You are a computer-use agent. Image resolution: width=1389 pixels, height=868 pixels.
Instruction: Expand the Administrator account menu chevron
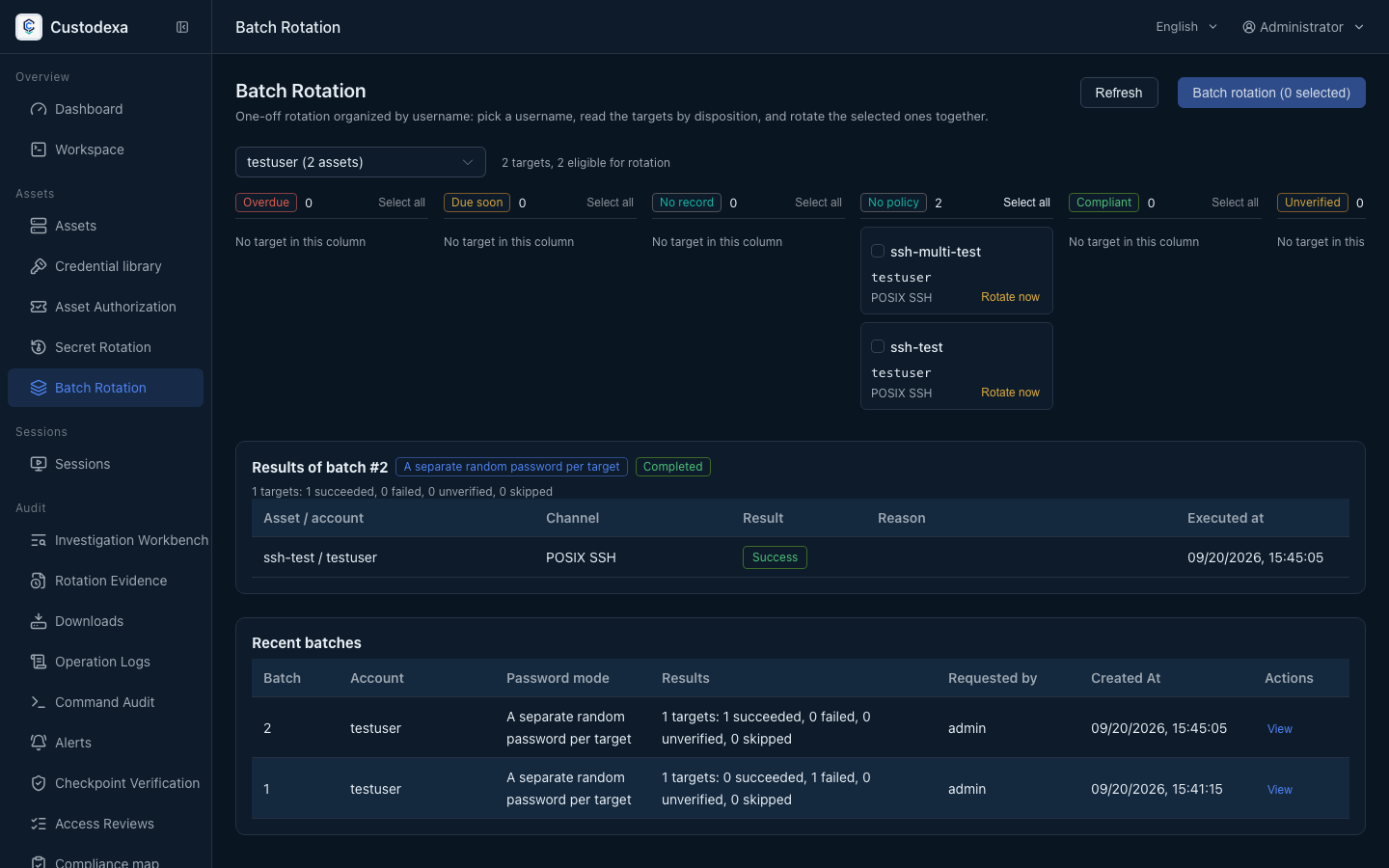(x=1359, y=27)
